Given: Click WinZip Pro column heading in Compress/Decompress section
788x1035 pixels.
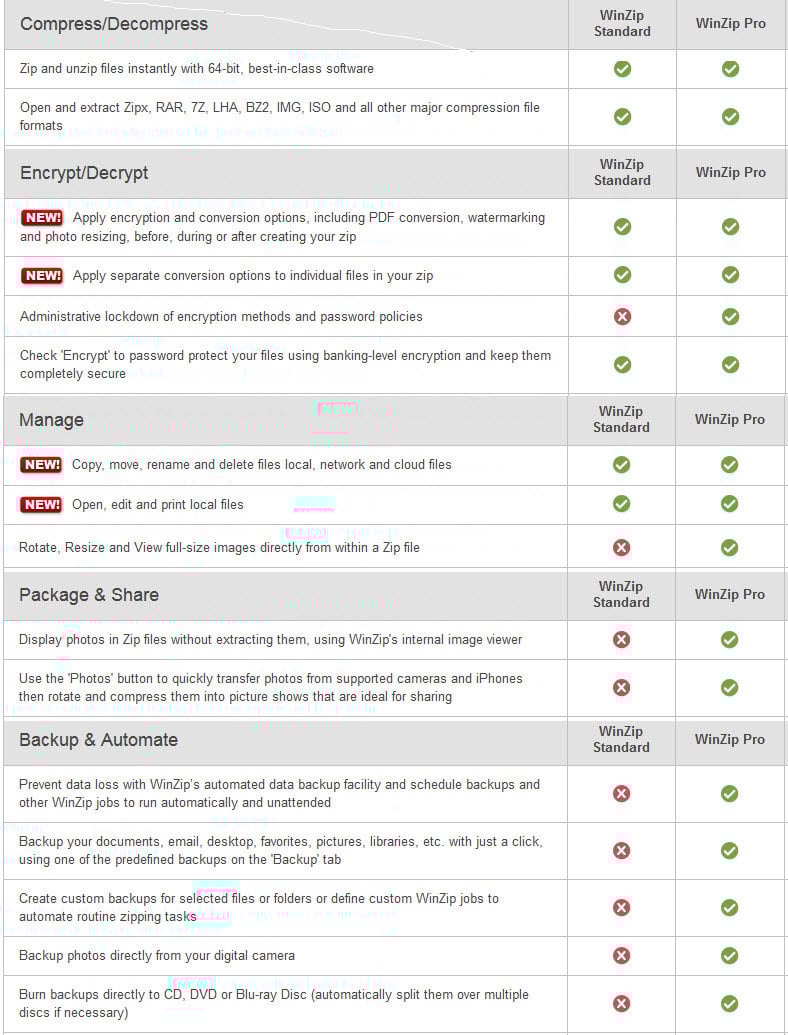Looking at the screenshot, I should tap(731, 23).
